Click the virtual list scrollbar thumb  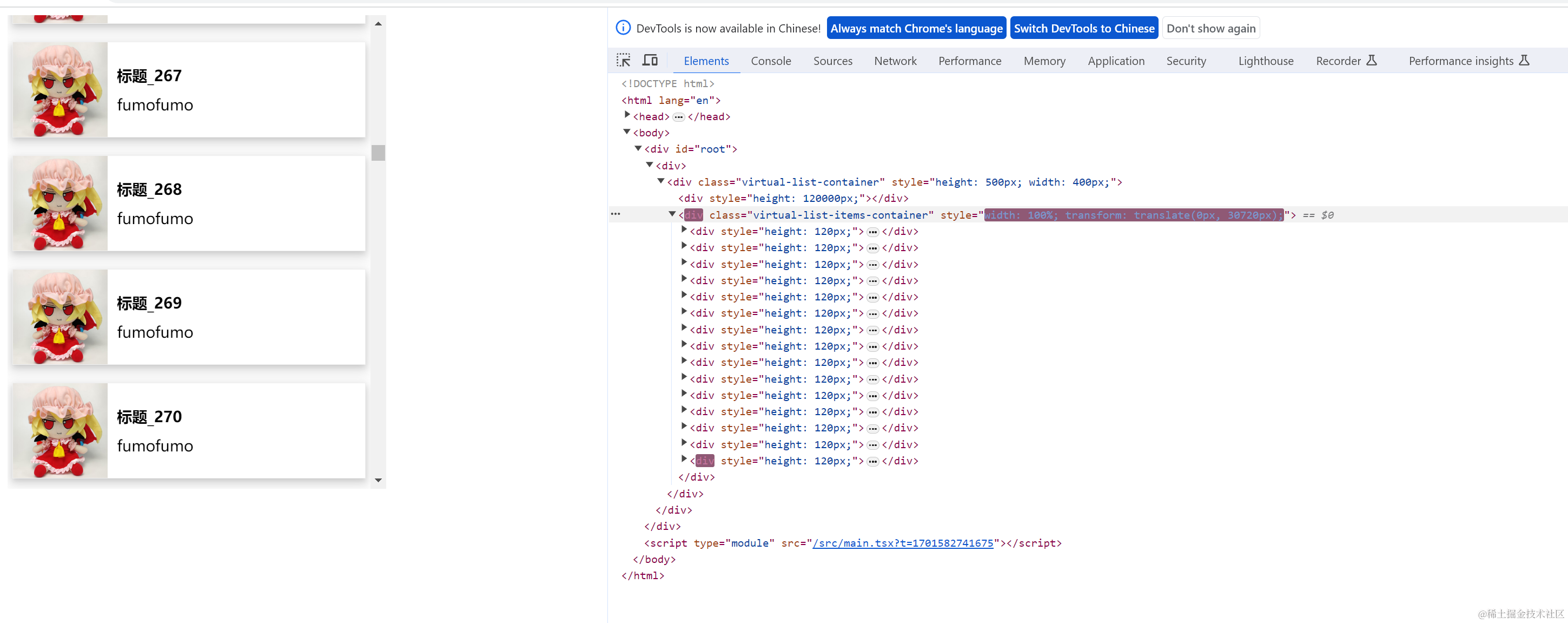(x=378, y=152)
